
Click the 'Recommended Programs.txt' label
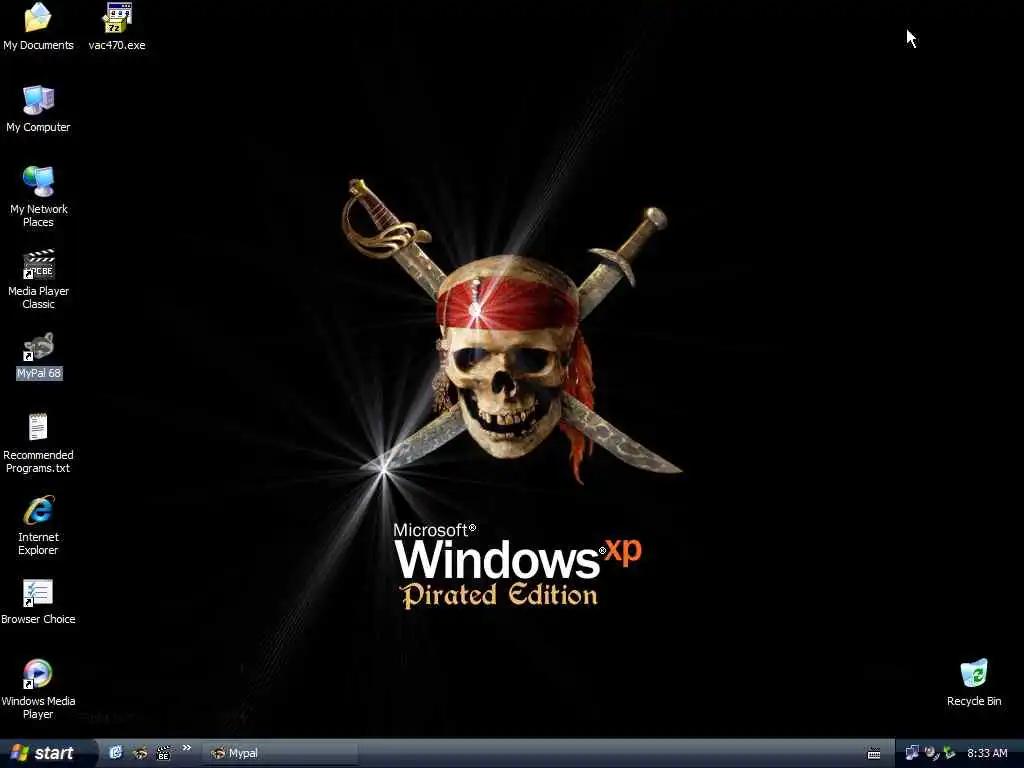(39, 461)
